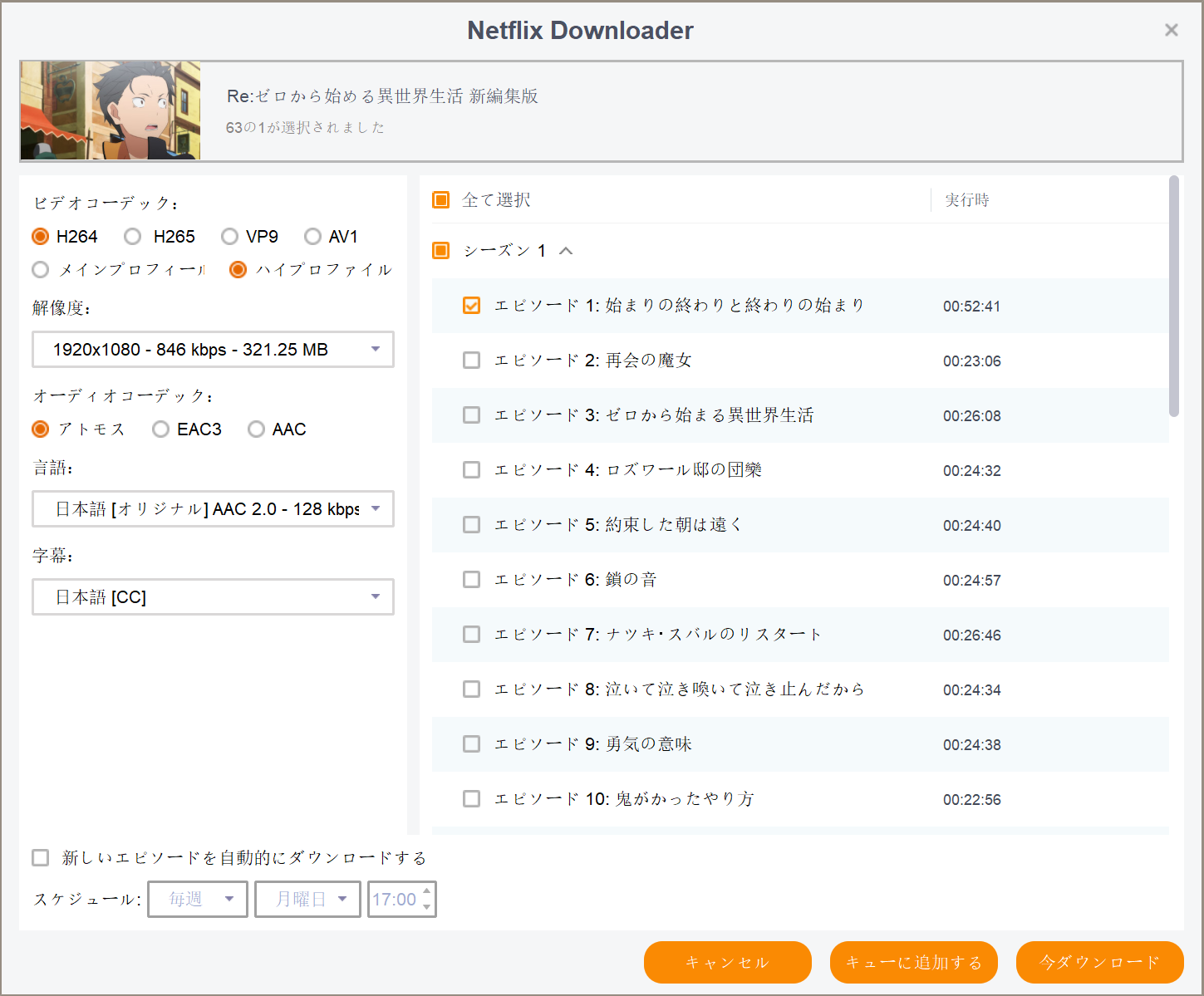This screenshot has height=996, width=1204.
Task: Toggle the 全て選択 checkbox
Action: pyautogui.click(x=441, y=200)
